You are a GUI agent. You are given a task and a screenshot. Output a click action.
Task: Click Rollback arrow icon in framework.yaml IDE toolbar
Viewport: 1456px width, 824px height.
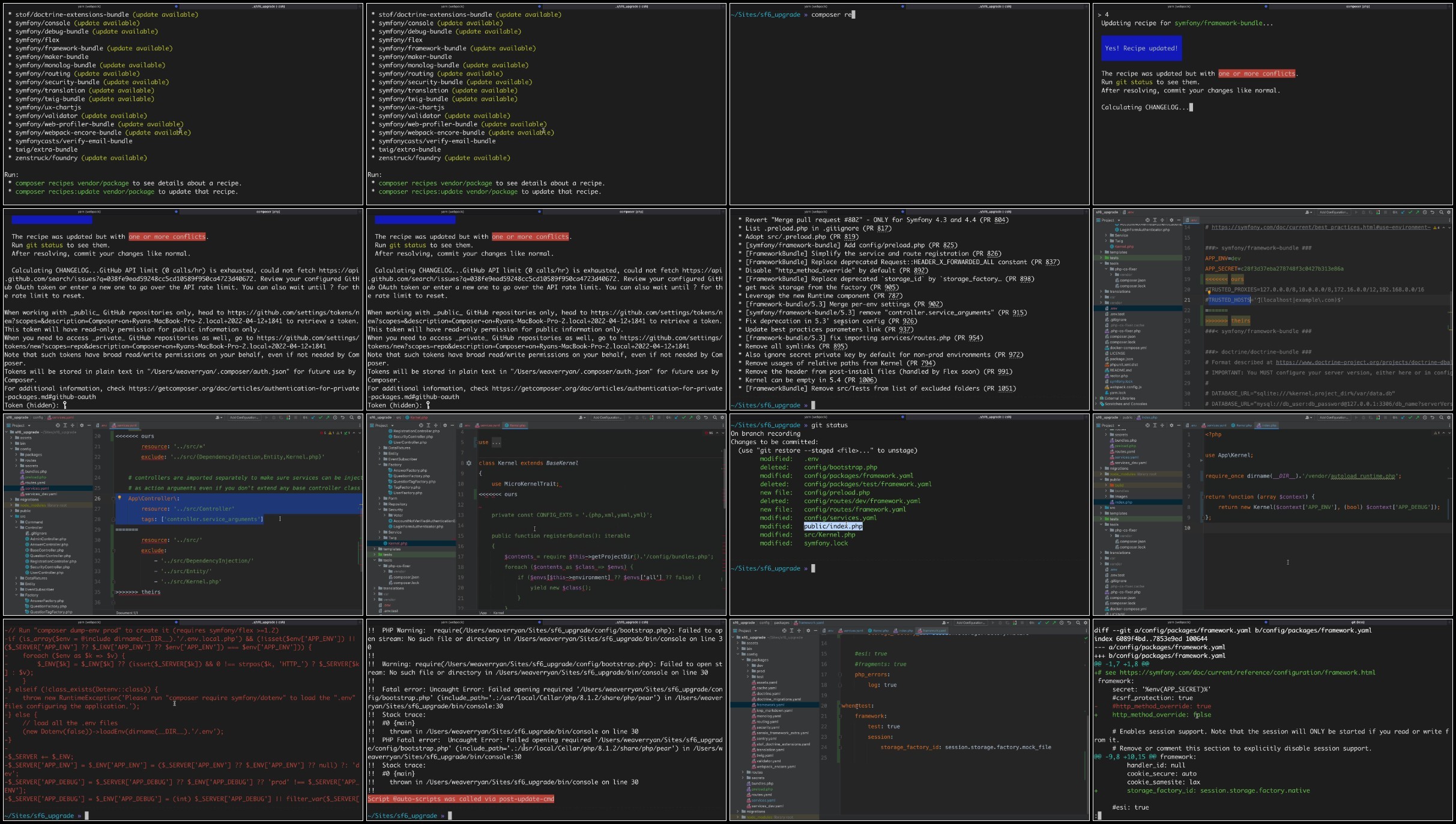point(1069,623)
